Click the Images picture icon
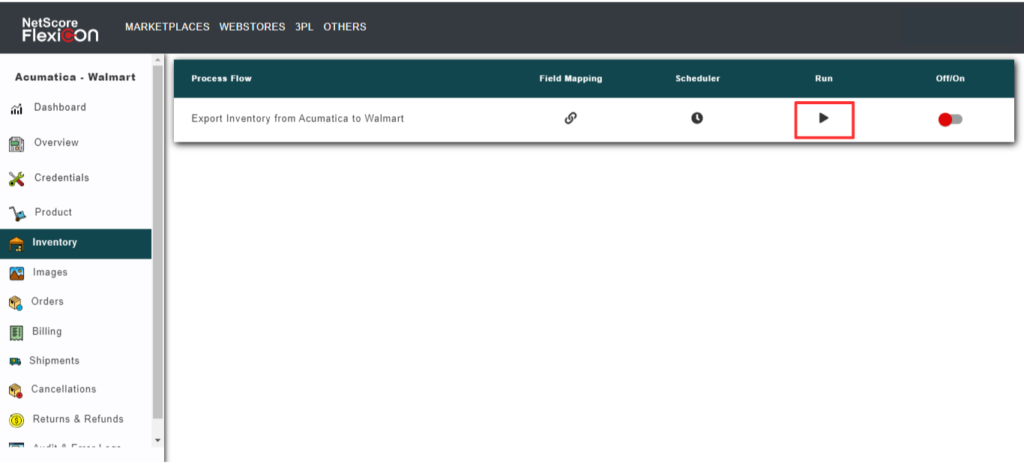 pyautogui.click(x=17, y=273)
